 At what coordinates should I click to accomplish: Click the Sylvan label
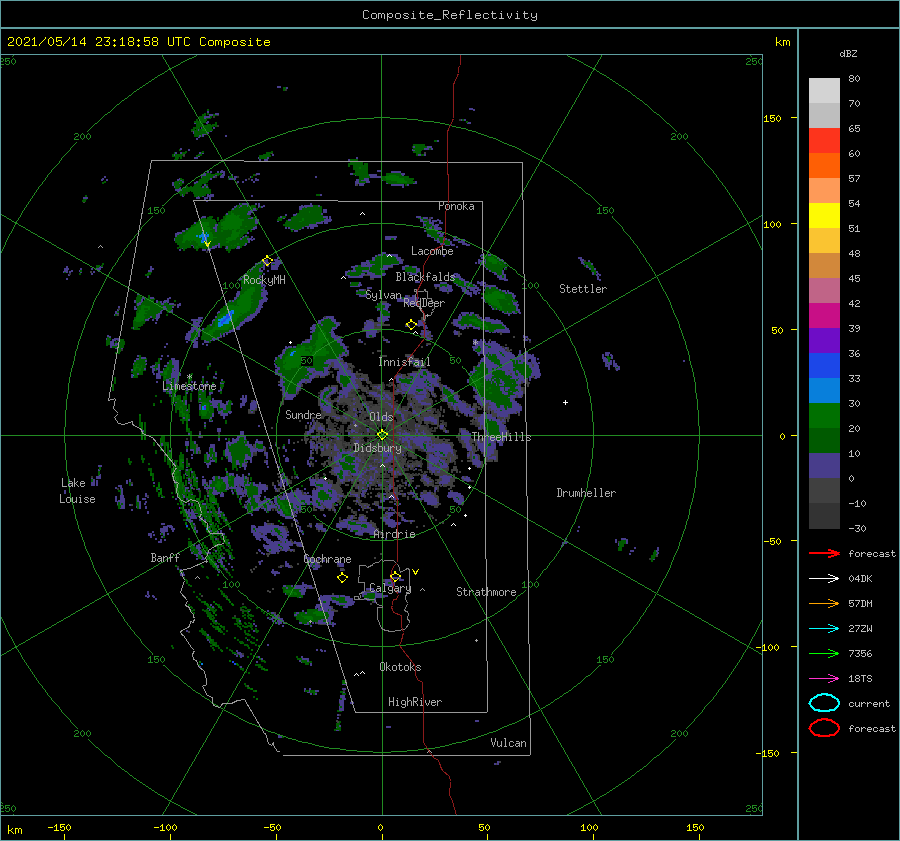pyautogui.click(x=383, y=295)
